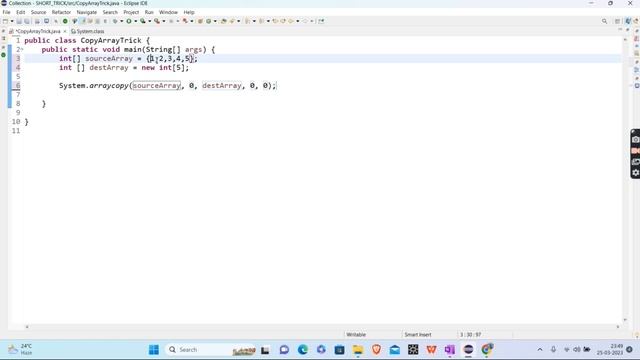
Task: Click the Save All toolbar icon
Action: (27, 21)
